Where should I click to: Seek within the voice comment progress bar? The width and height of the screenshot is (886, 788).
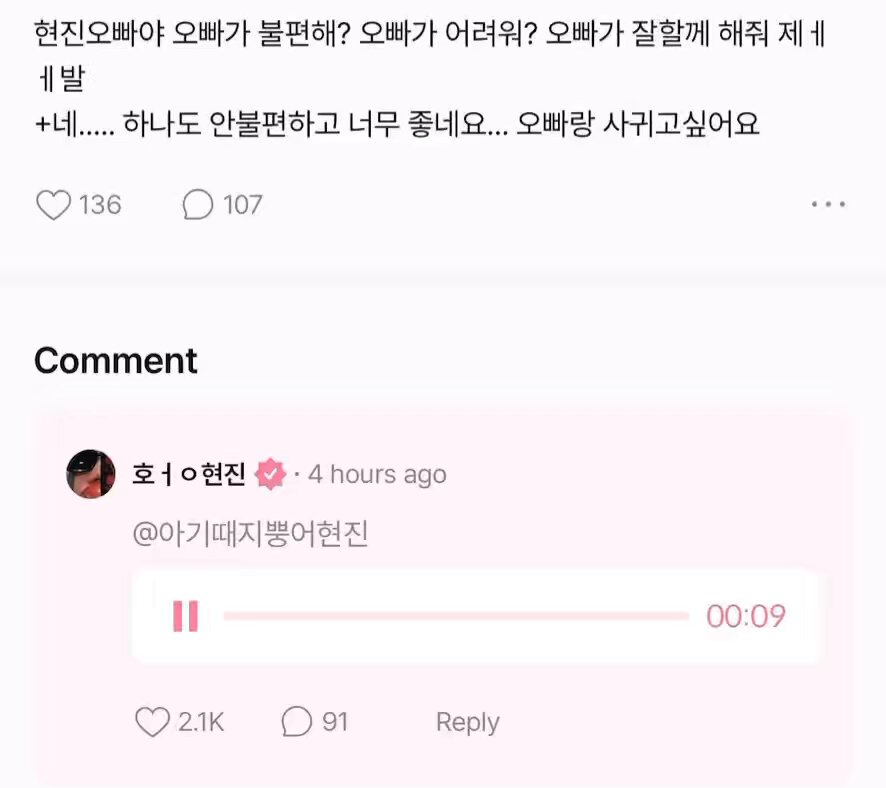coord(456,616)
